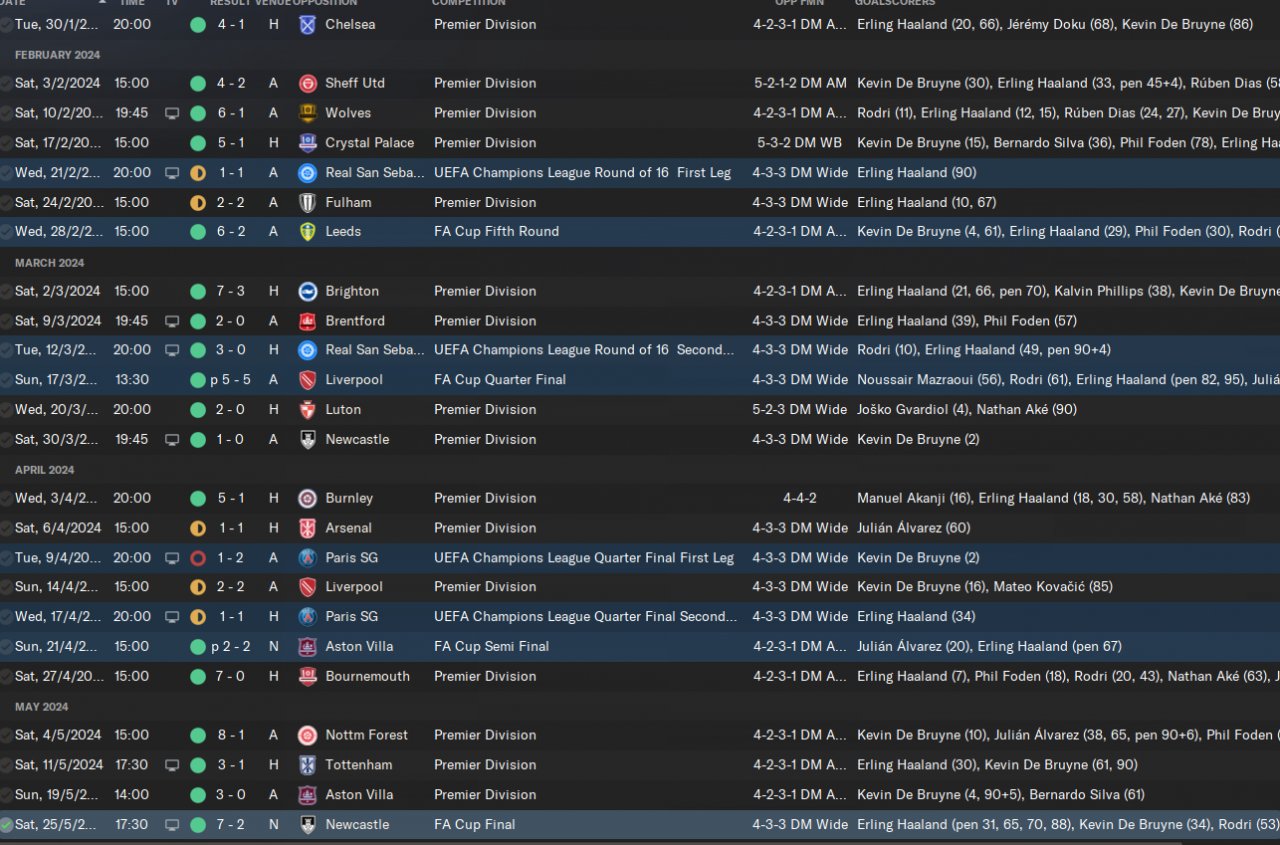Click the 4-4-2 formation on the Burnley row
The width and height of the screenshot is (1280, 845).
(x=800, y=498)
